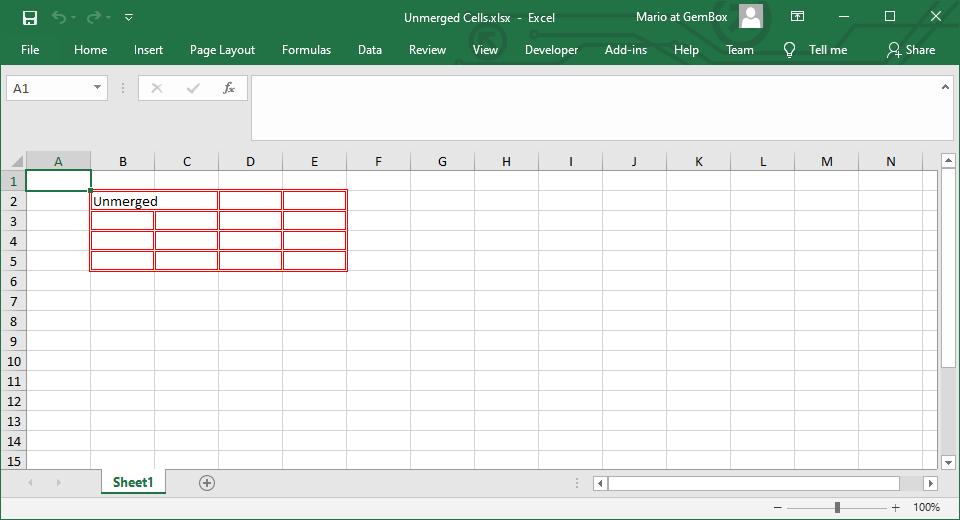Screen dimensions: 960x520
Task: Add a new sheet with plus icon
Action: click(x=207, y=483)
